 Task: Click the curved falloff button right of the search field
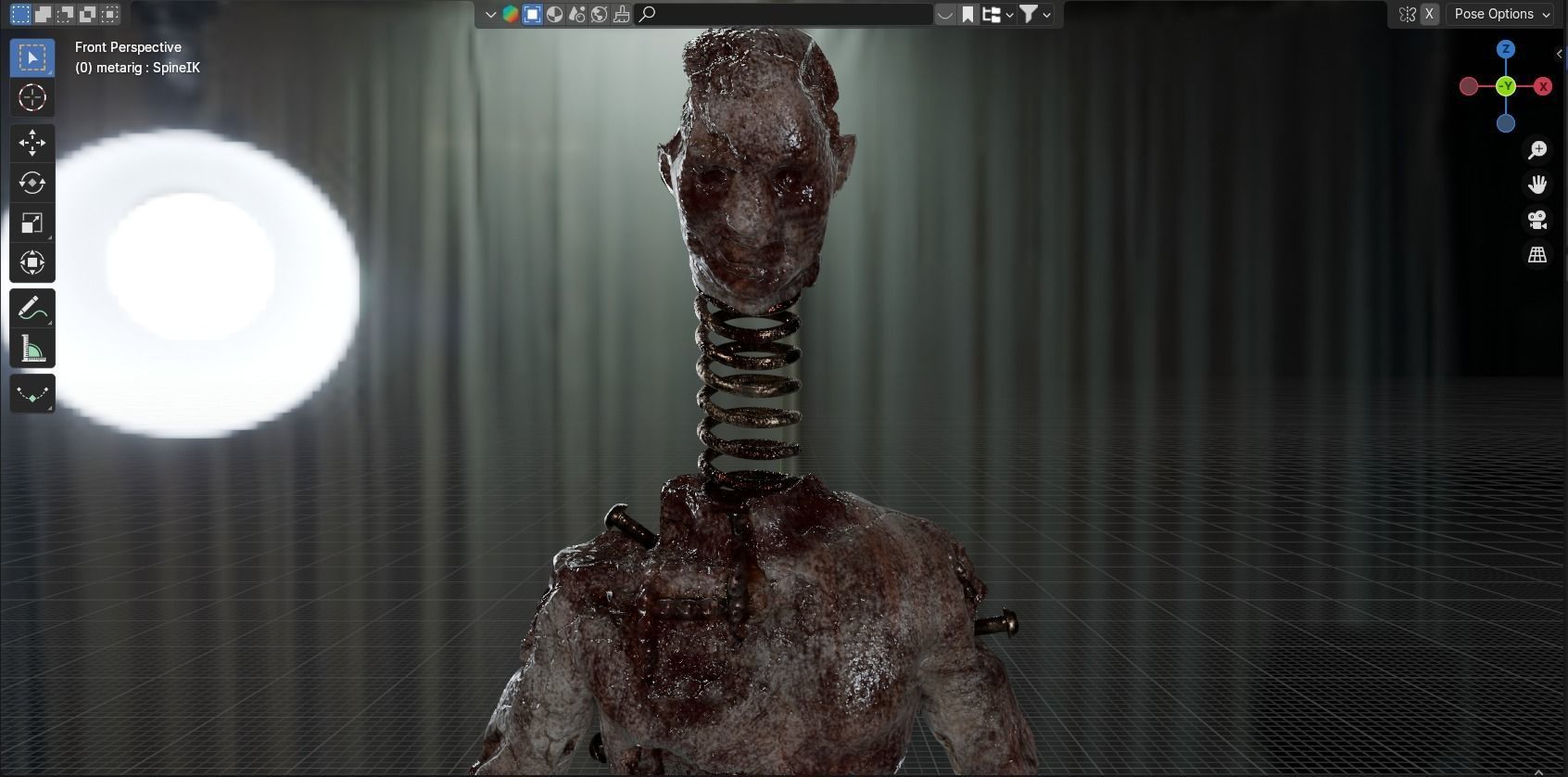click(x=945, y=14)
